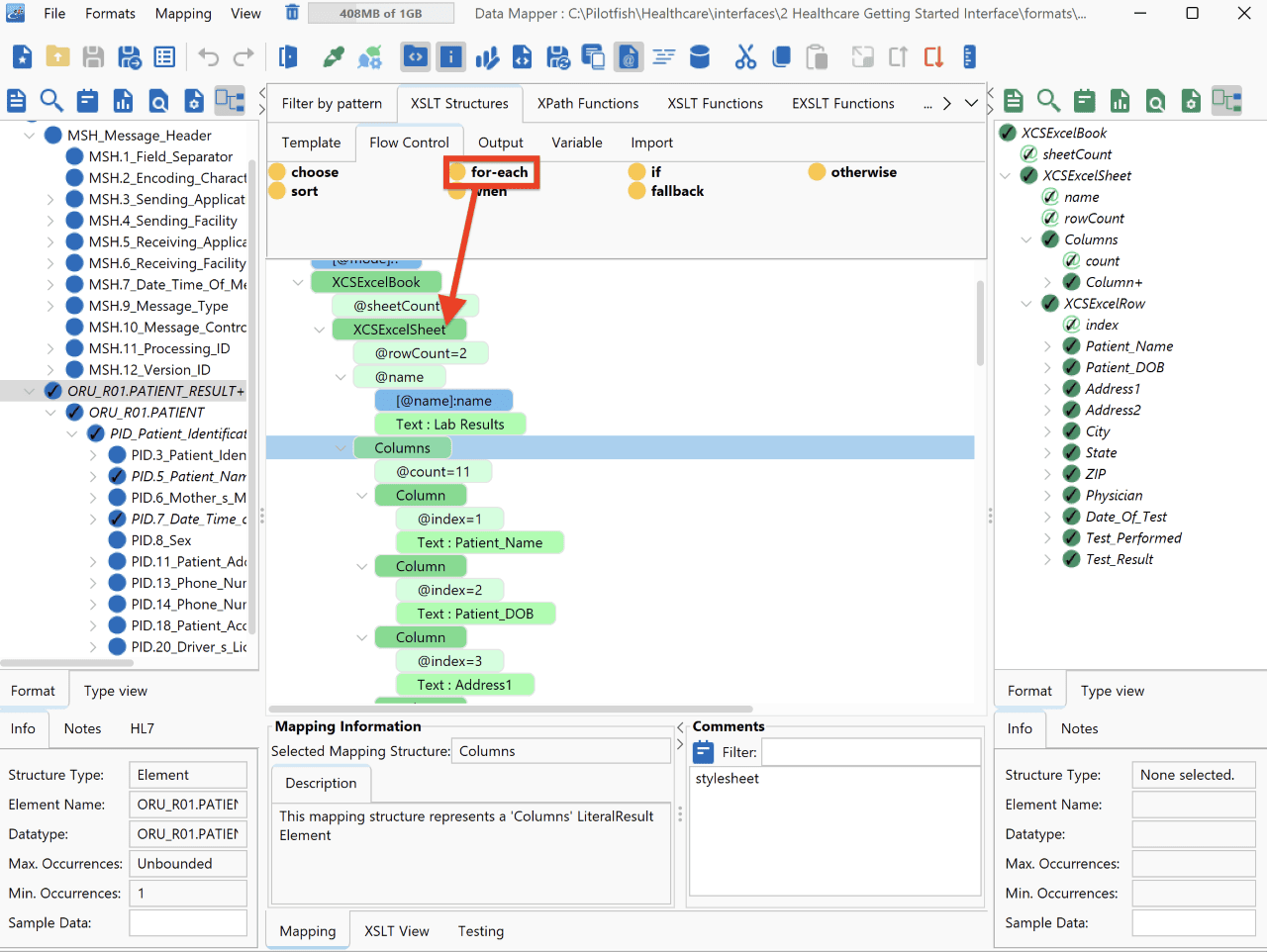Collapse the XCSExcelRow target node
1267x952 pixels.
click(1026, 304)
